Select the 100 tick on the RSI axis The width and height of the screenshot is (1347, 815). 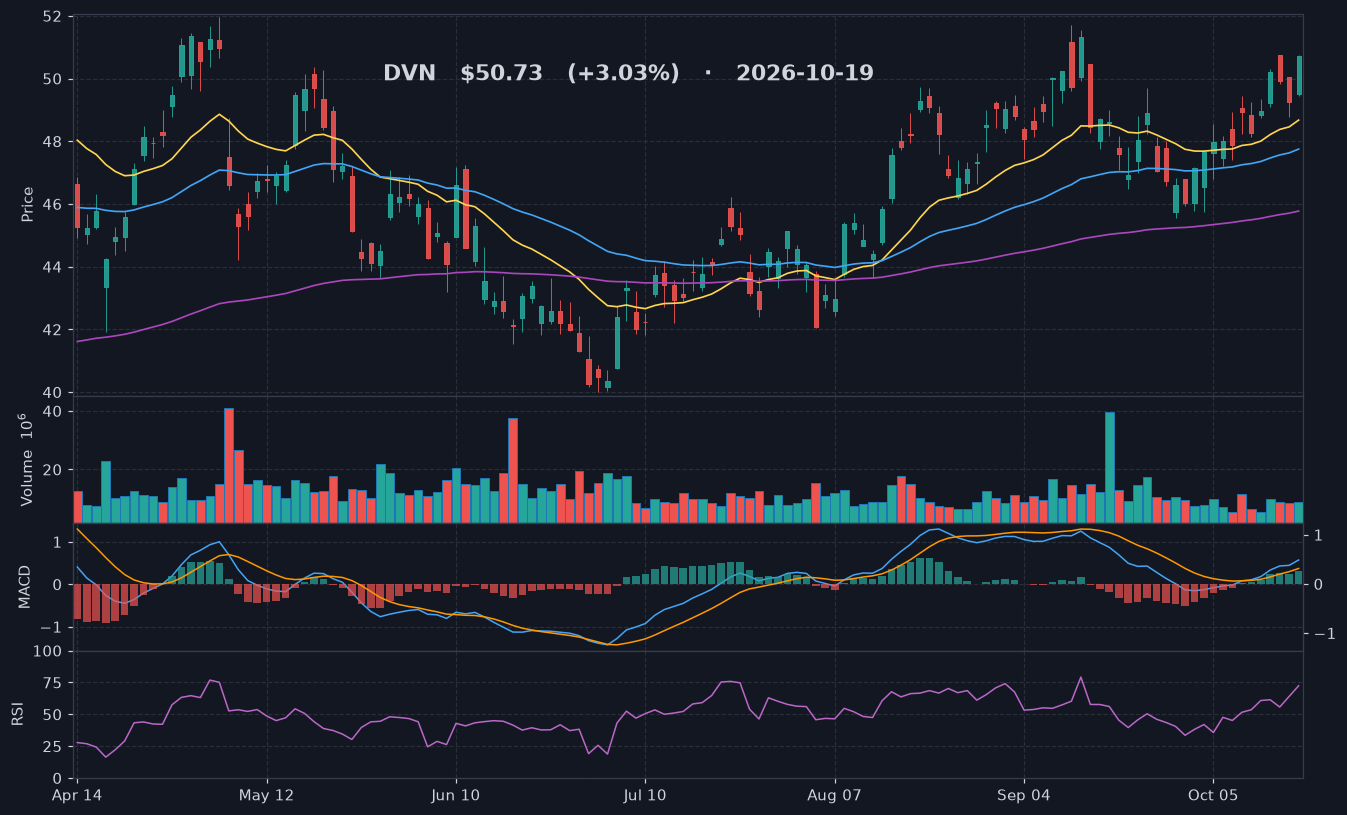click(49, 652)
